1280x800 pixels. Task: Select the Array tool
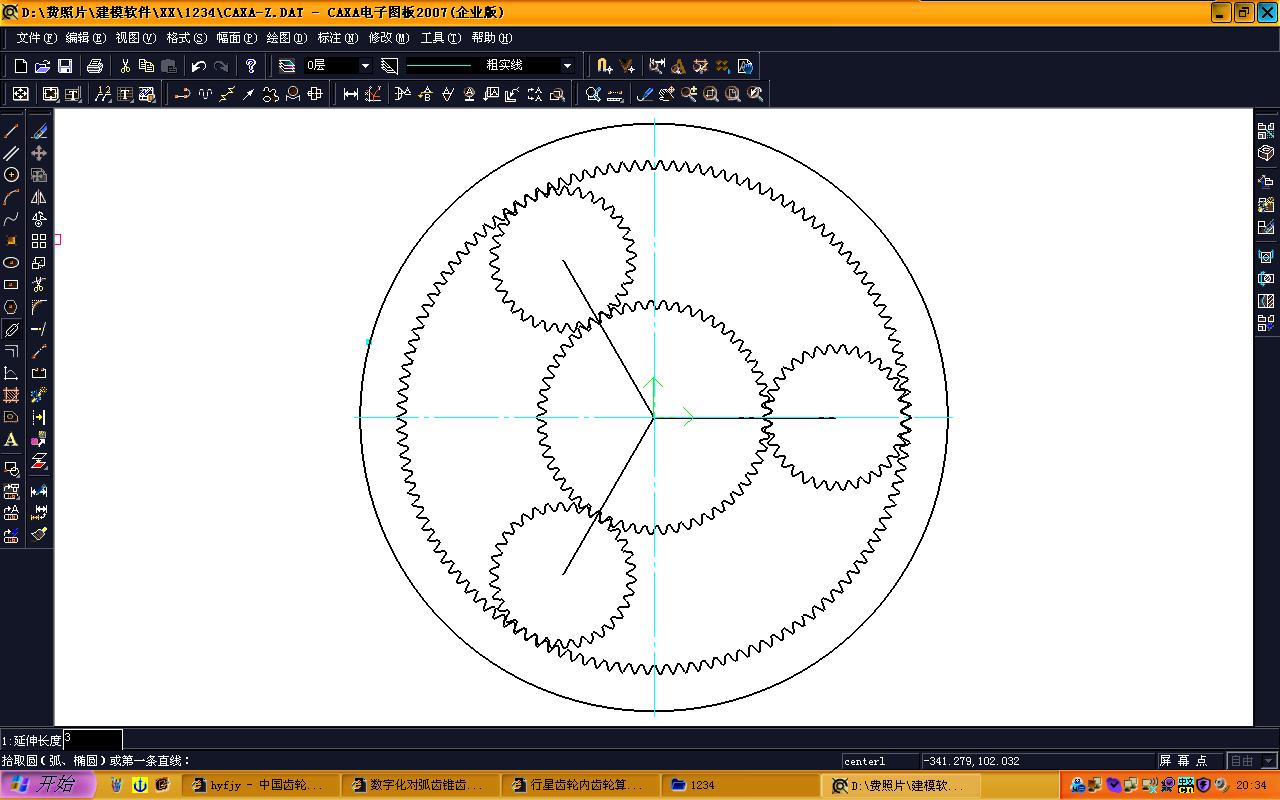click(39, 241)
